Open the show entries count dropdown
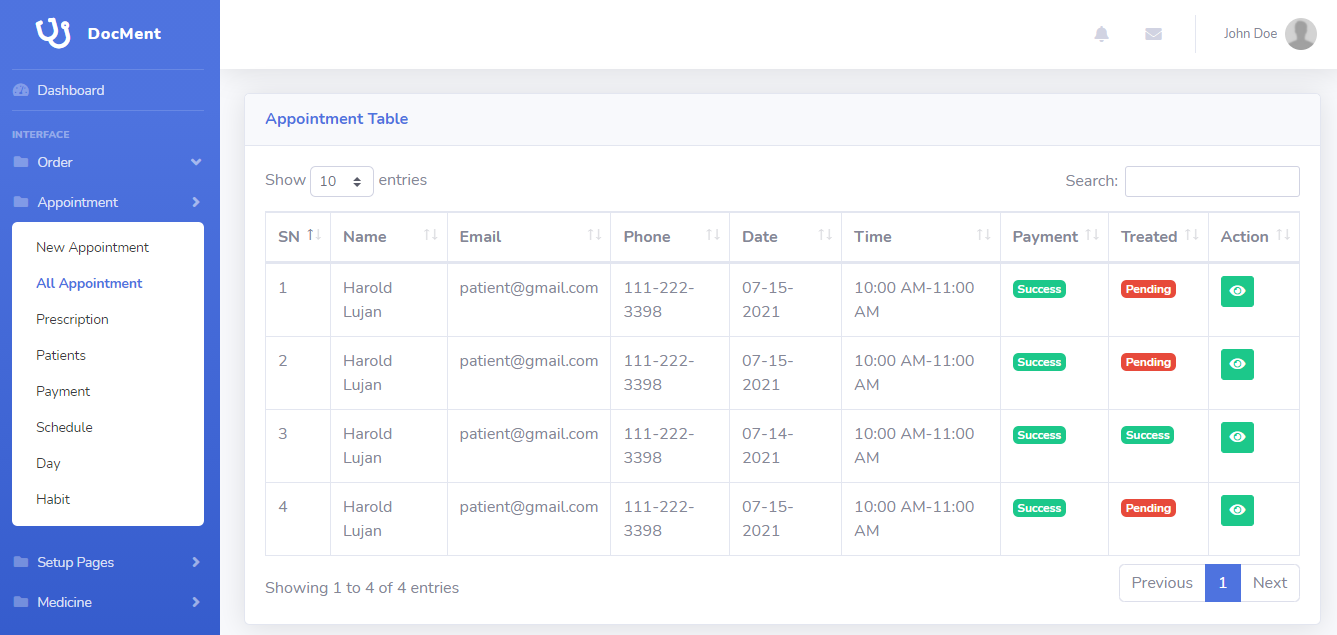 click(341, 181)
